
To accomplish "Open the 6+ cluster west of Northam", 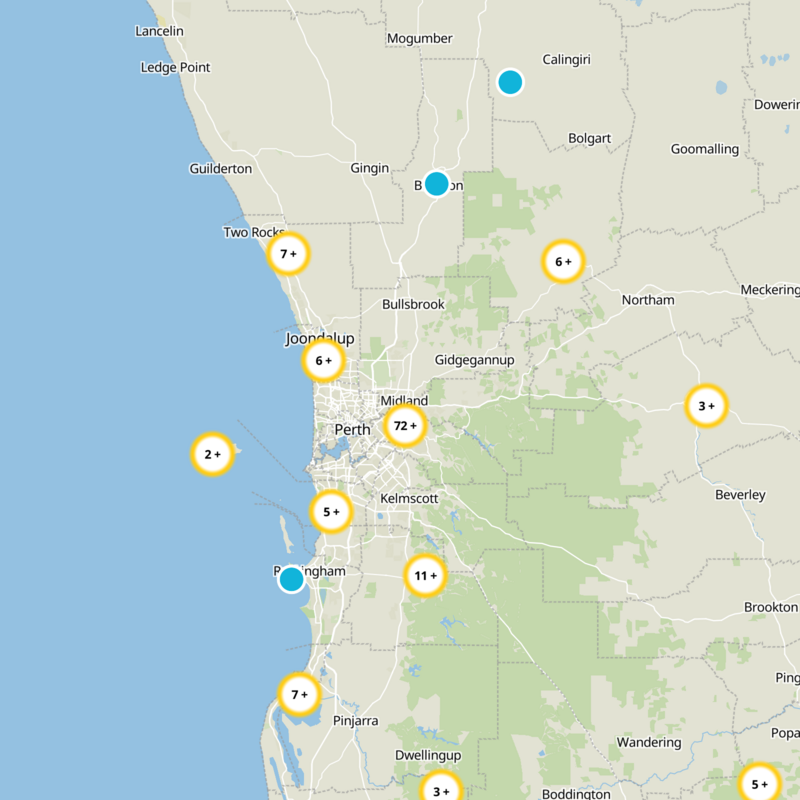I will 563,262.
